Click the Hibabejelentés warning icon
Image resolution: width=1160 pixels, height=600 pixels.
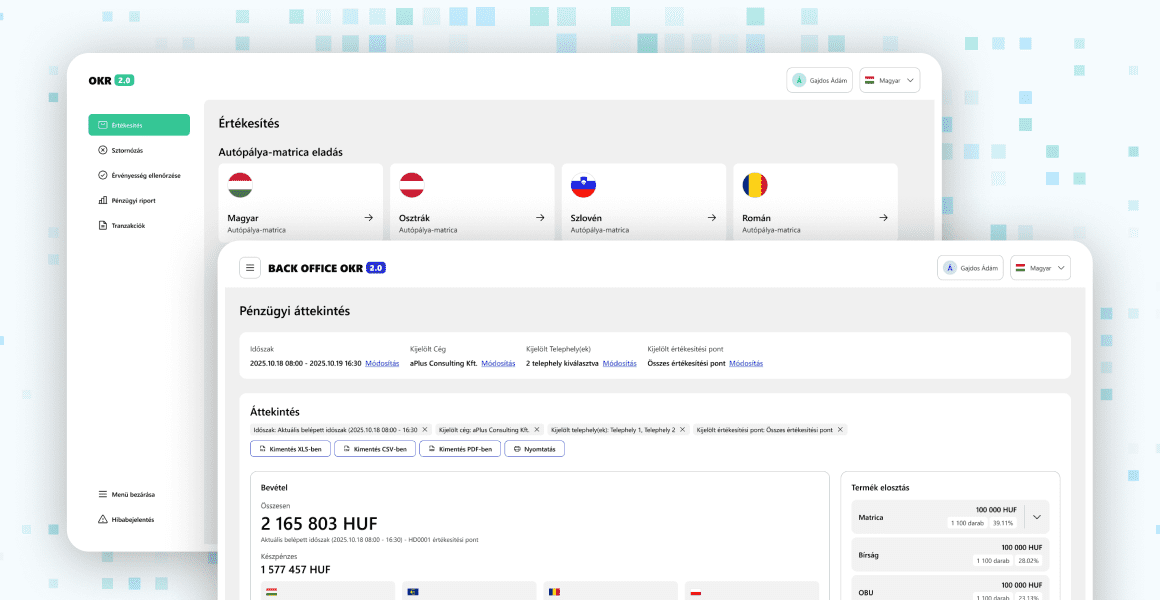pos(103,519)
